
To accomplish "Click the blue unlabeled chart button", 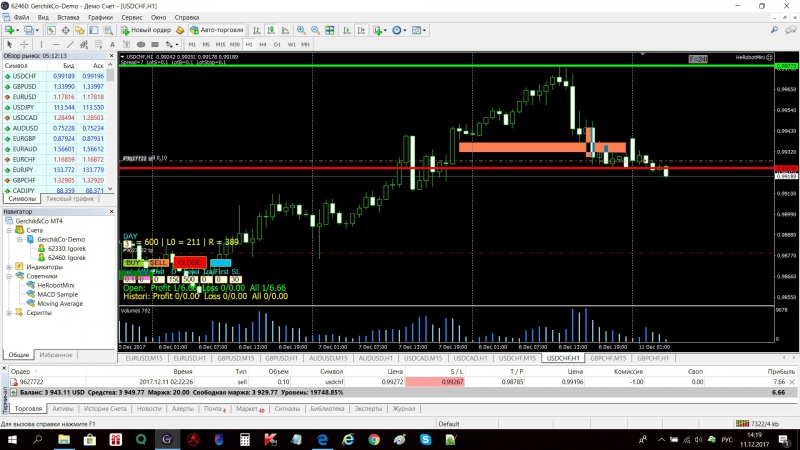I will tap(220, 263).
